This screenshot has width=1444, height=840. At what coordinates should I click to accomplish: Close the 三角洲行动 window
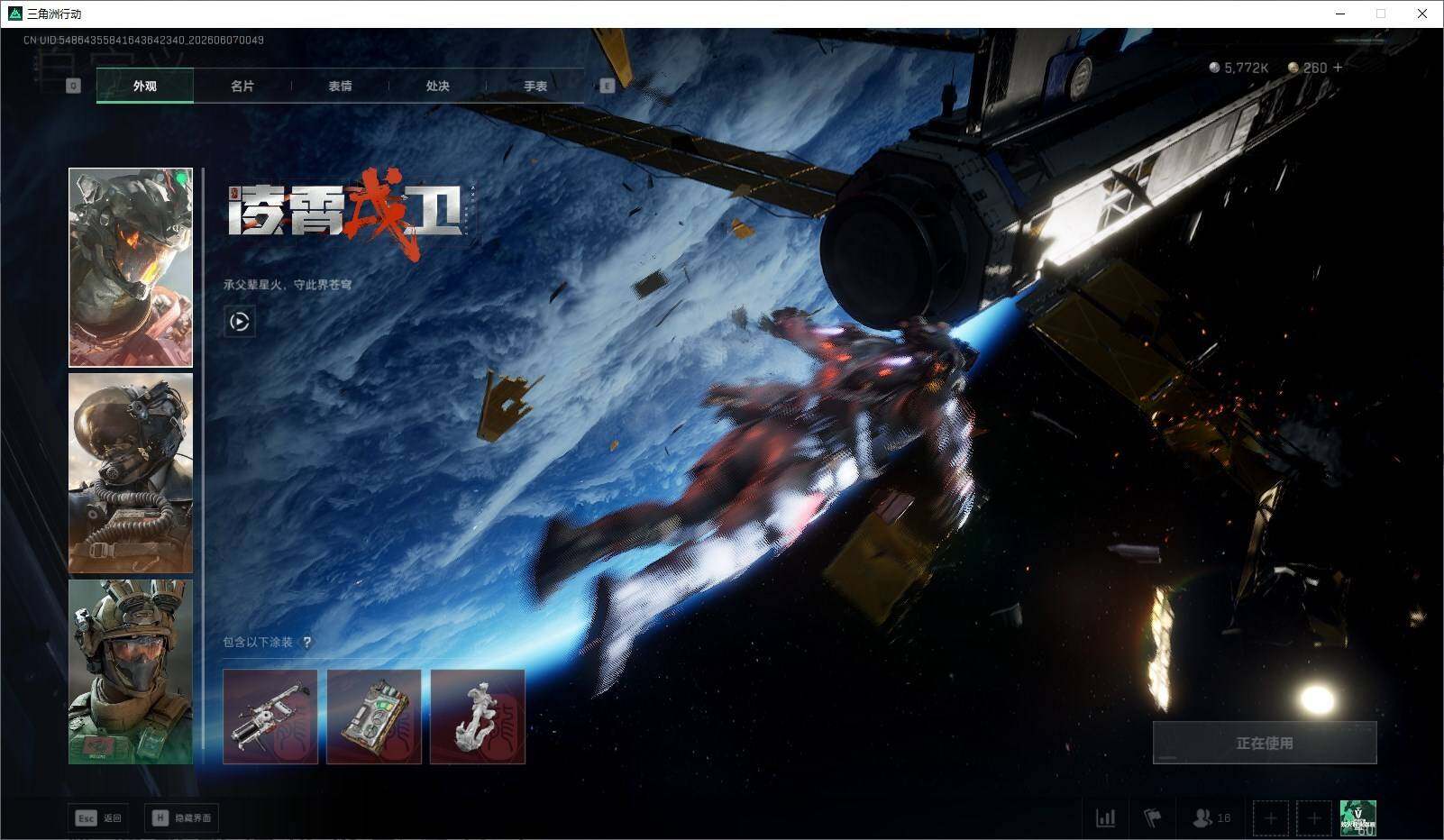click(x=1422, y=14)
